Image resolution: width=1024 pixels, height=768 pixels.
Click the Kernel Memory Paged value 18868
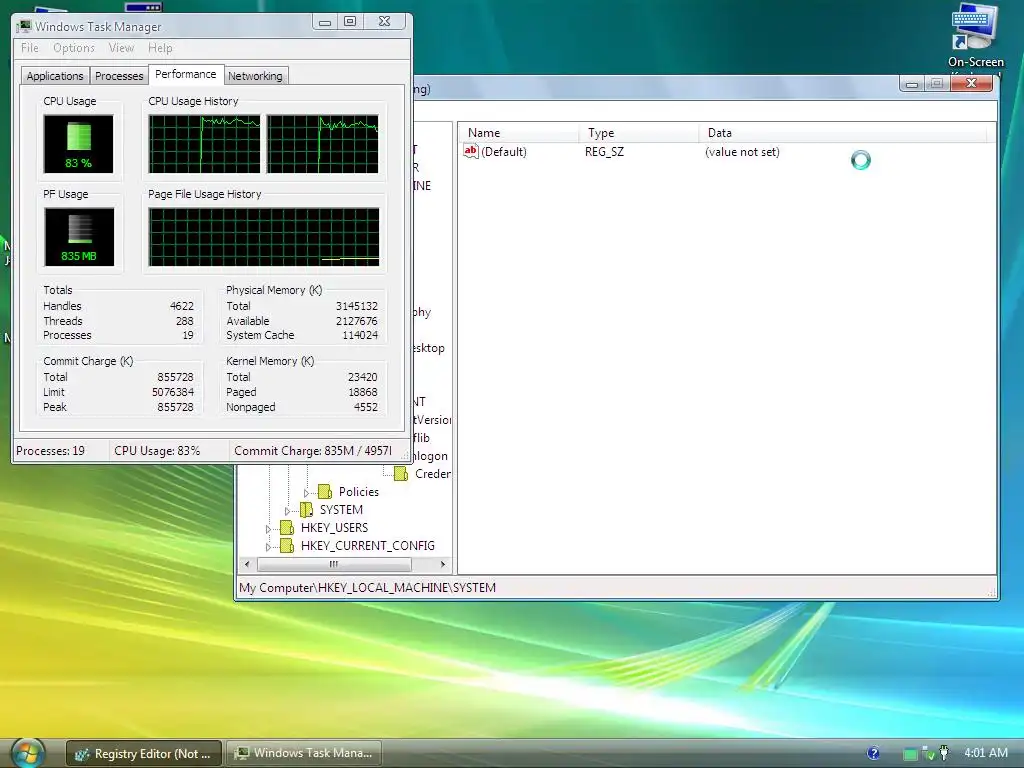[x=362, y=392]
